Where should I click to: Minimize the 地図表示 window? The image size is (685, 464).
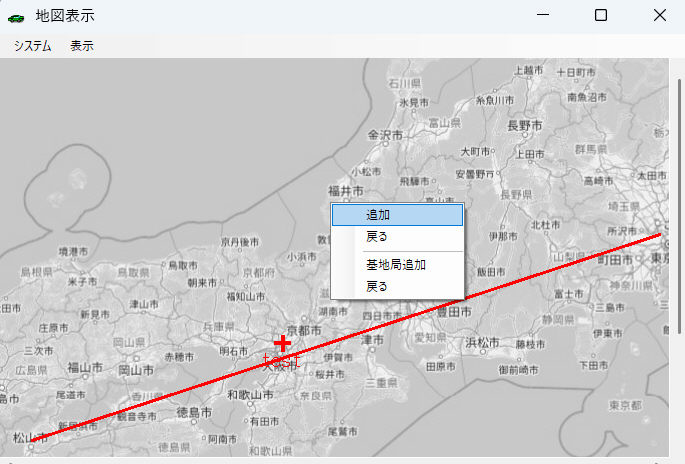pos(543,15)
